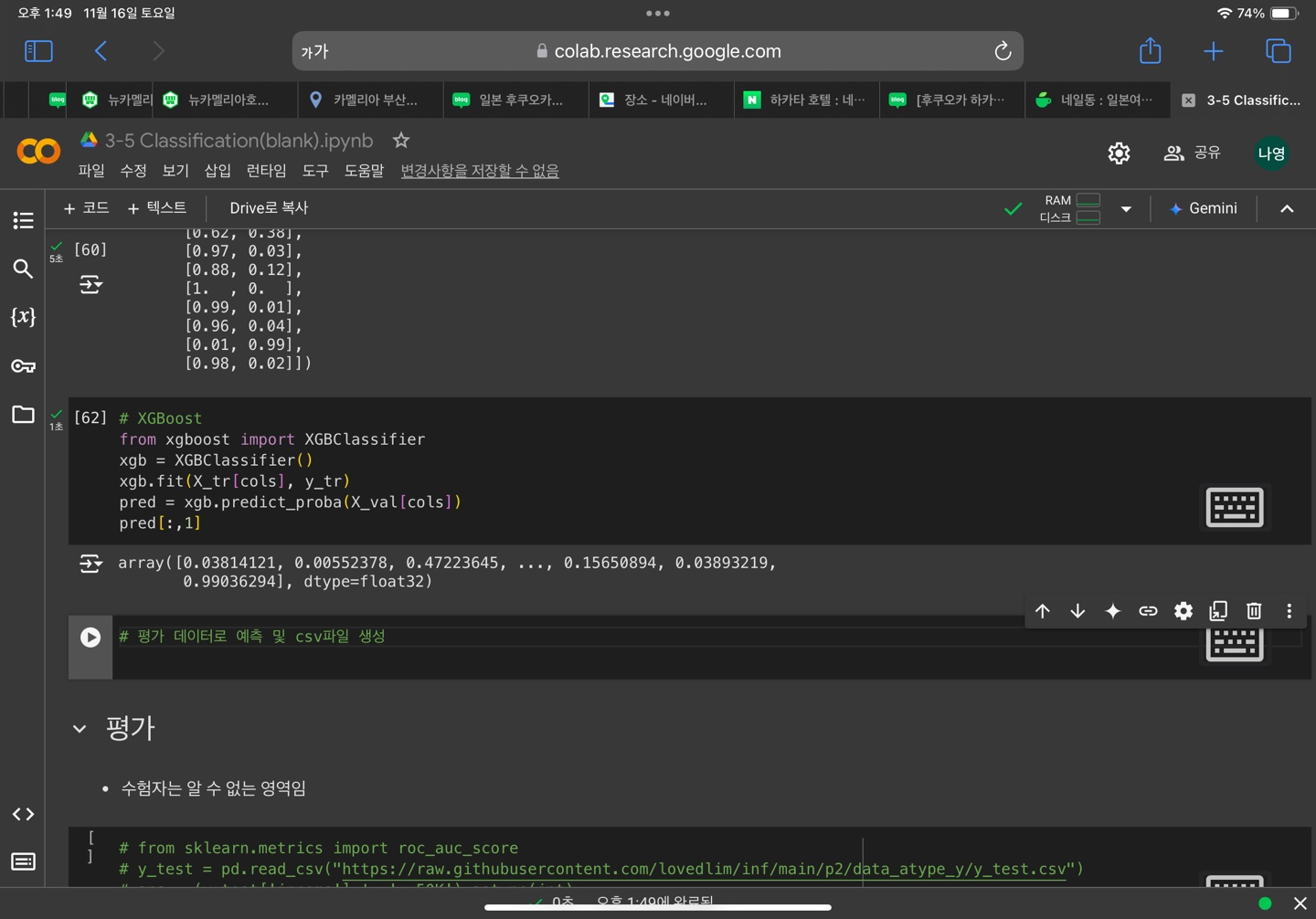The height and width of the screenshot is (919, 1316).
Task: Tap the battery 74% status indicator
Action: (x=1268, y=14)
